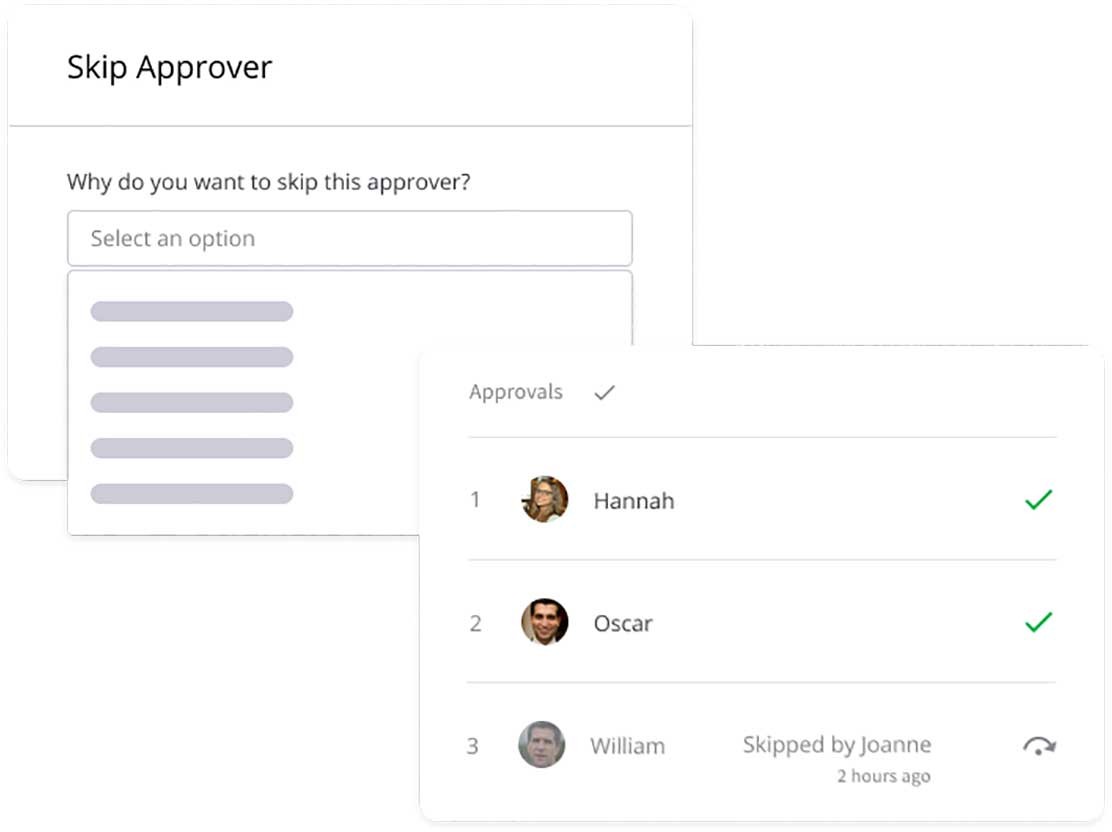Click the skip arrow icon for William

tap(1040, 745)
